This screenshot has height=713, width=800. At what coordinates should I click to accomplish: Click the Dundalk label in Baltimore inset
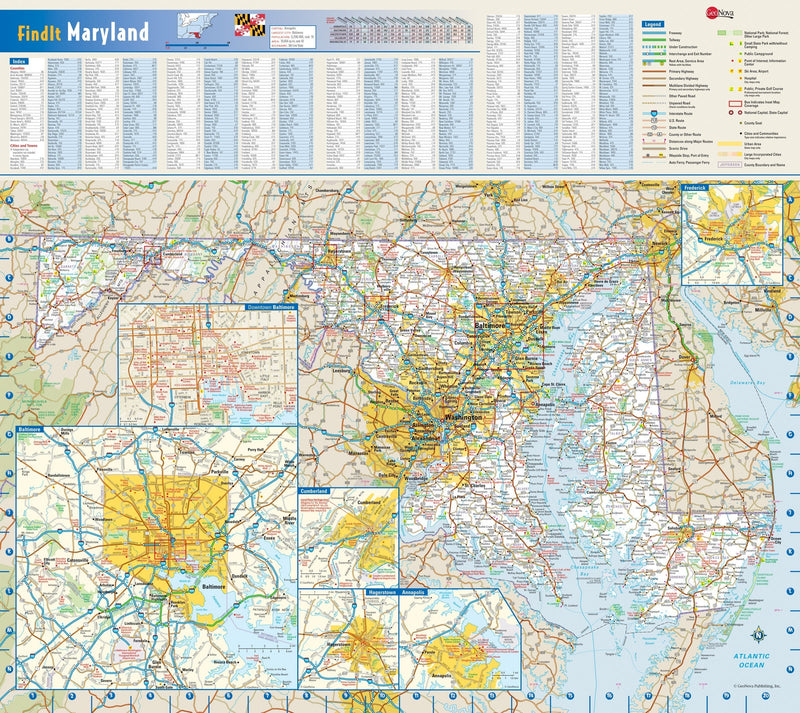(x=239, y=576)
